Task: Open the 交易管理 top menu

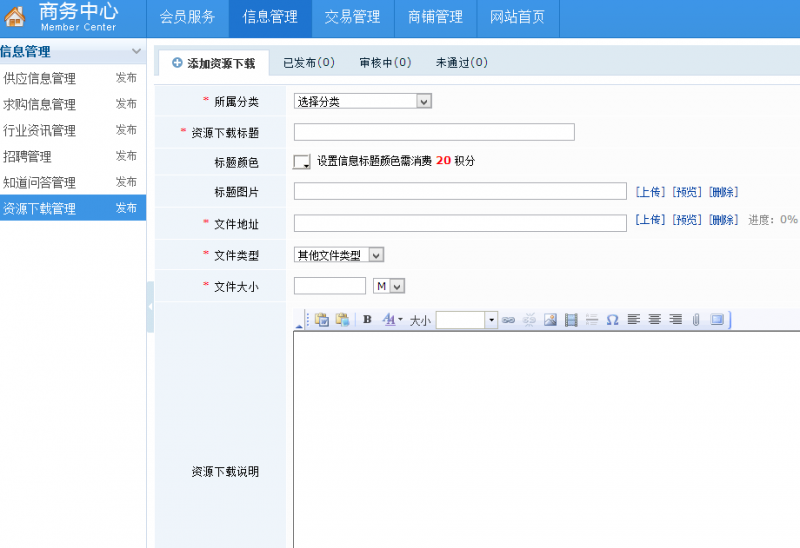Action: pyautogui.click(x=352, y=17)
